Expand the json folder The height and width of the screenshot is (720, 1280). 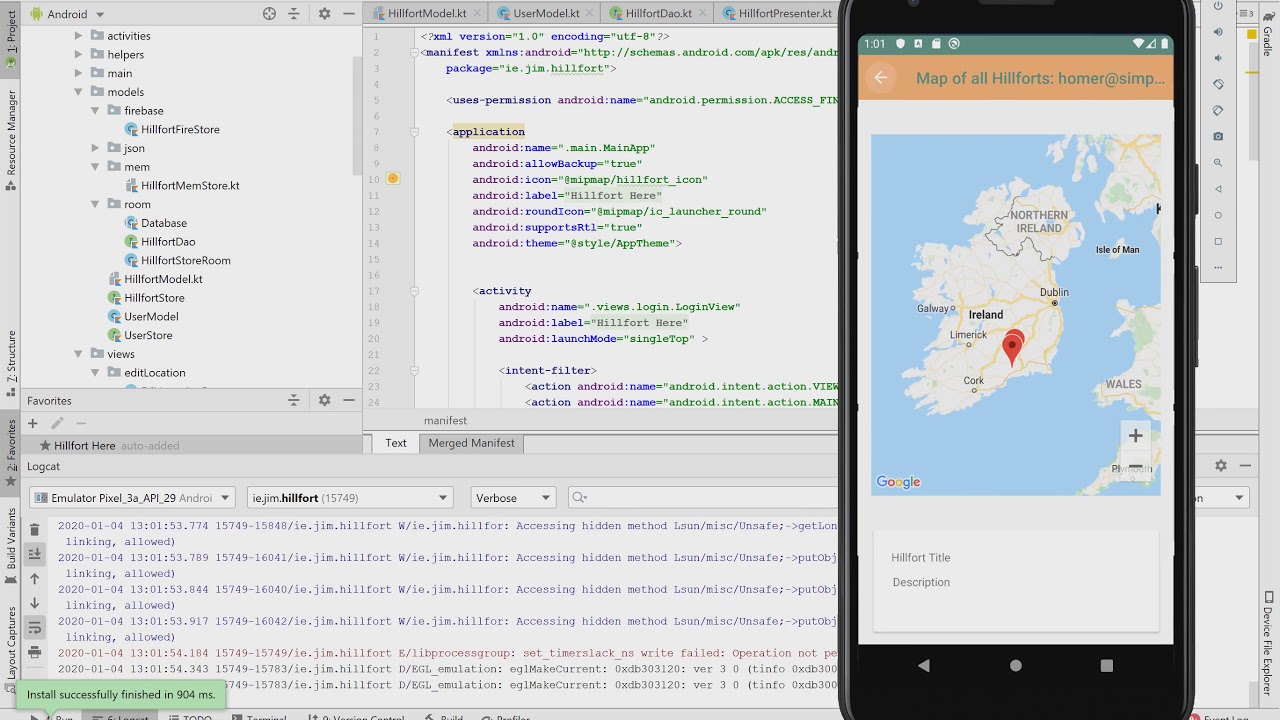[95, 148]
